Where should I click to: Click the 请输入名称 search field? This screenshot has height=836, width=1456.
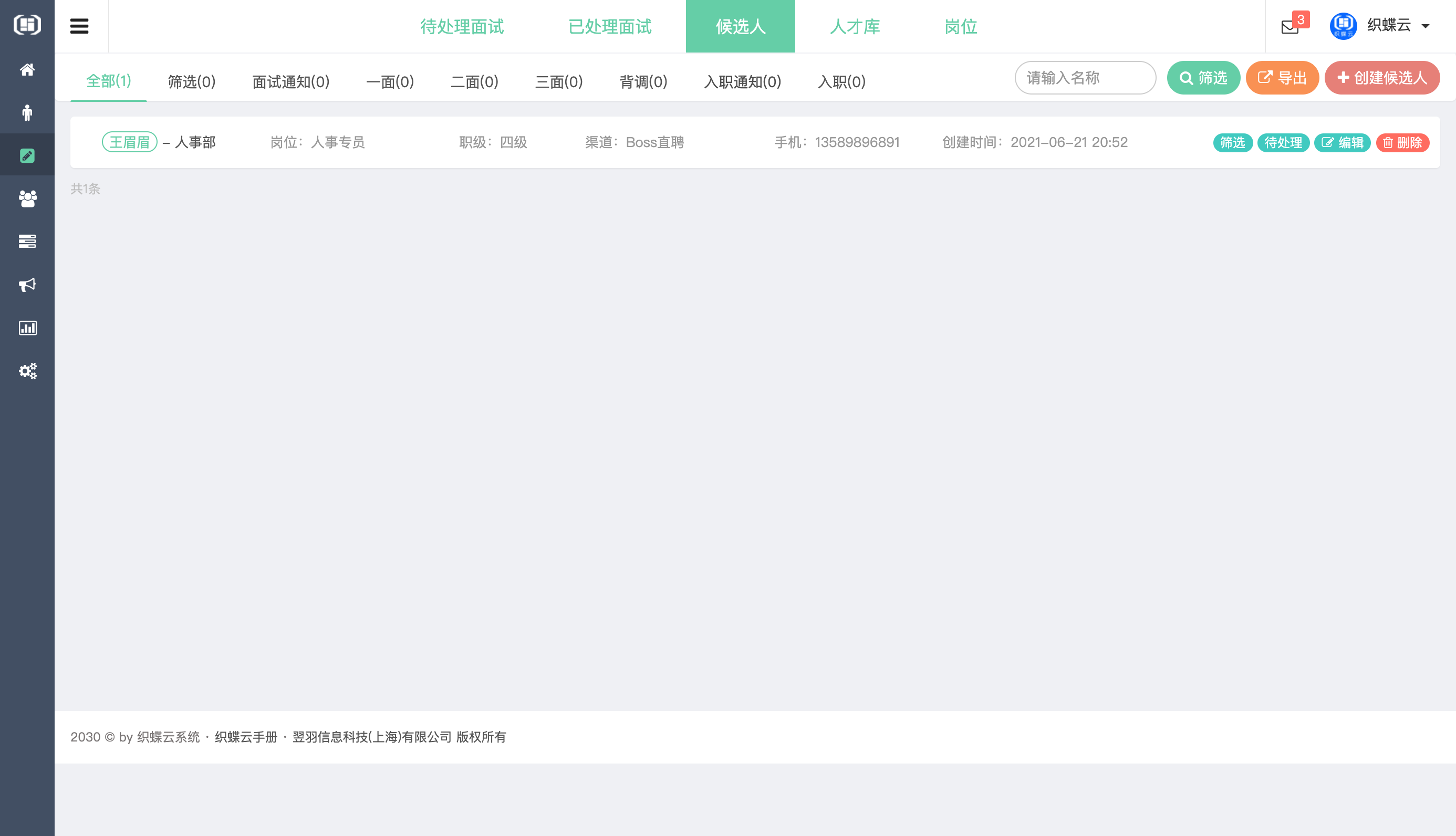tap(1085, 78)
